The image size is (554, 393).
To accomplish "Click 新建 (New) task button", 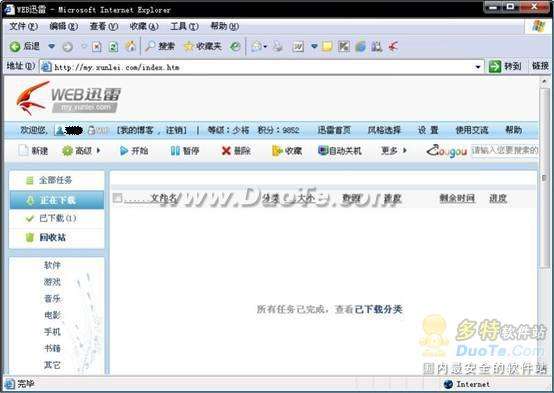I will pyautogui.click(x=34, y=151).
